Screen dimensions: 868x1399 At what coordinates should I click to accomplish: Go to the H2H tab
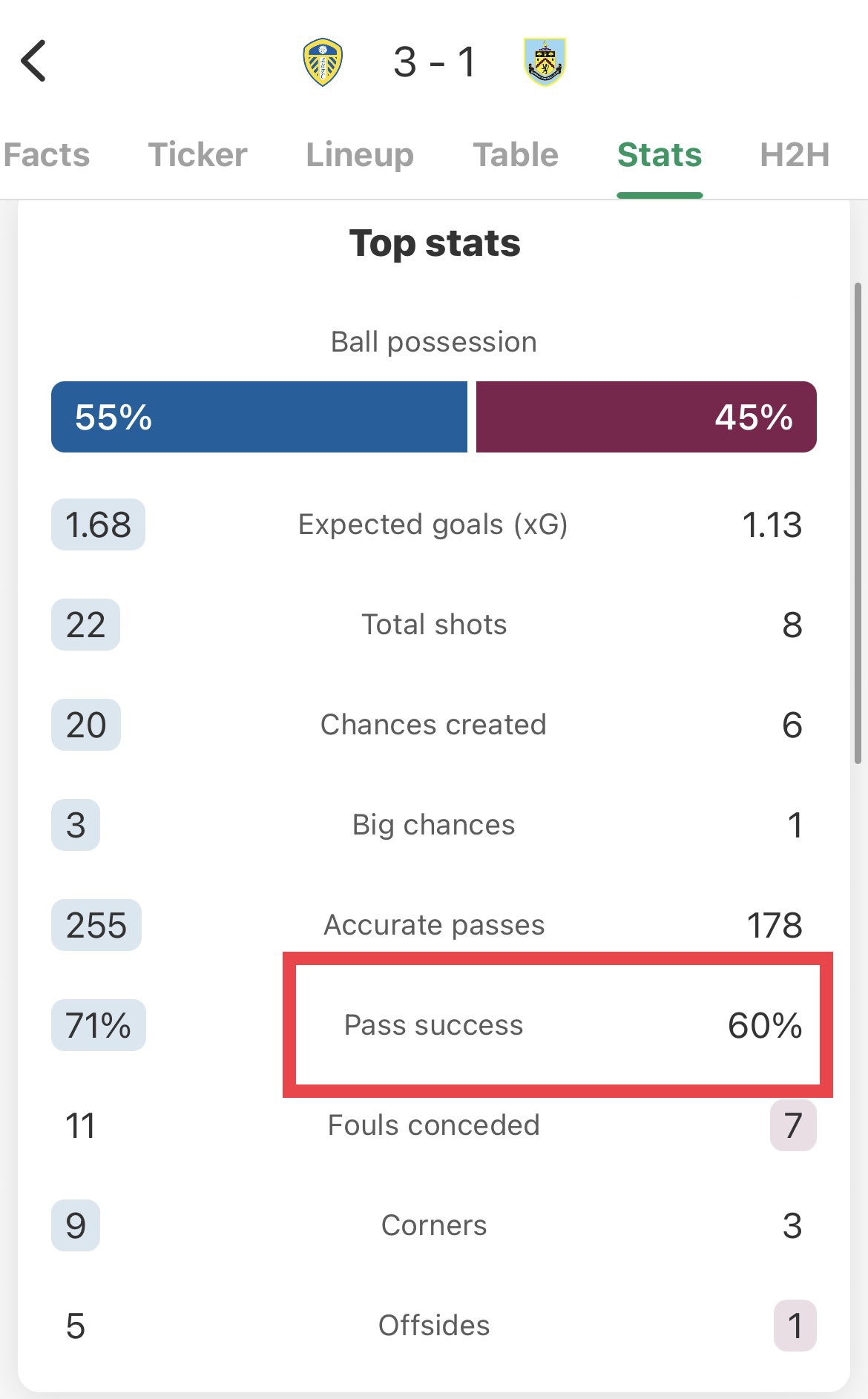click(x=795, y=155)
